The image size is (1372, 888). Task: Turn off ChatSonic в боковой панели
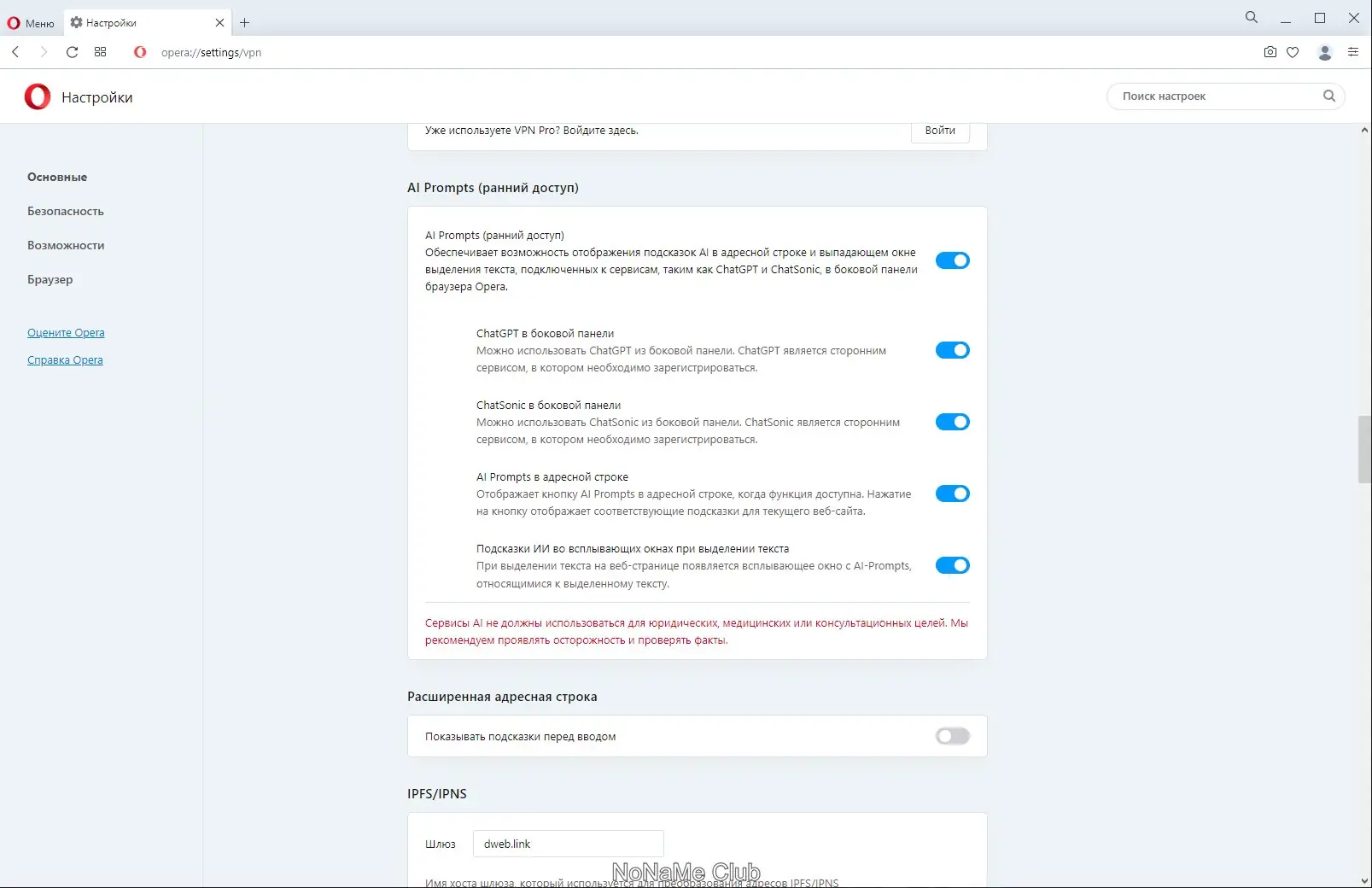(x=952, y=421)
